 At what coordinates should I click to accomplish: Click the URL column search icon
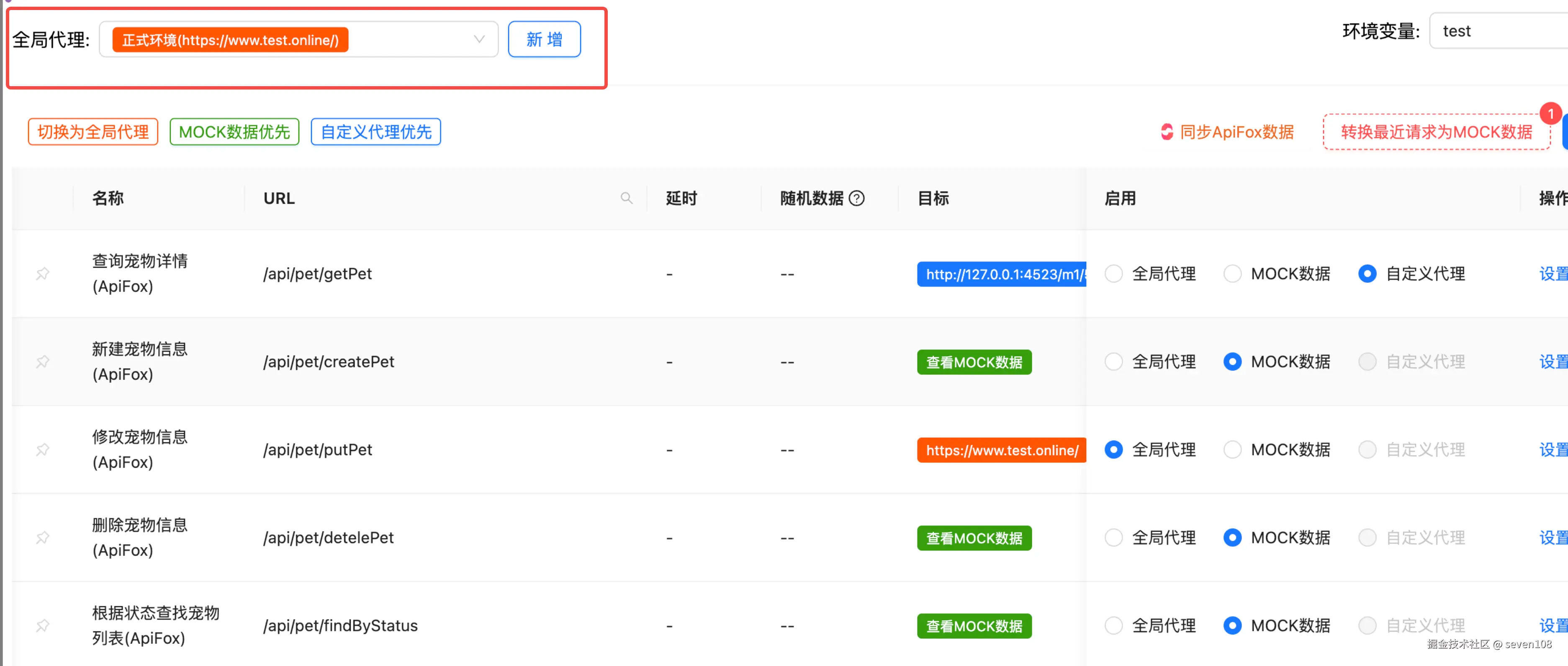pyautogui.click(x=626, y=198)
